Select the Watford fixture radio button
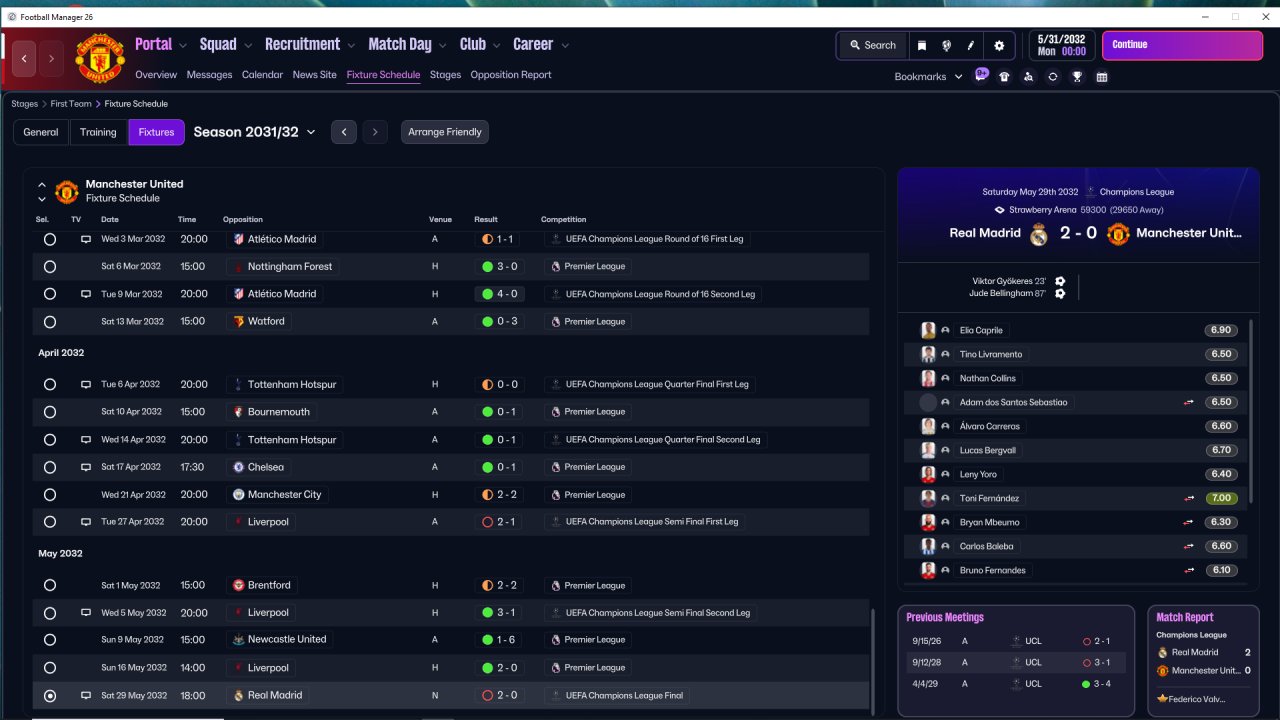1280x720 pixels. [50, 322]
